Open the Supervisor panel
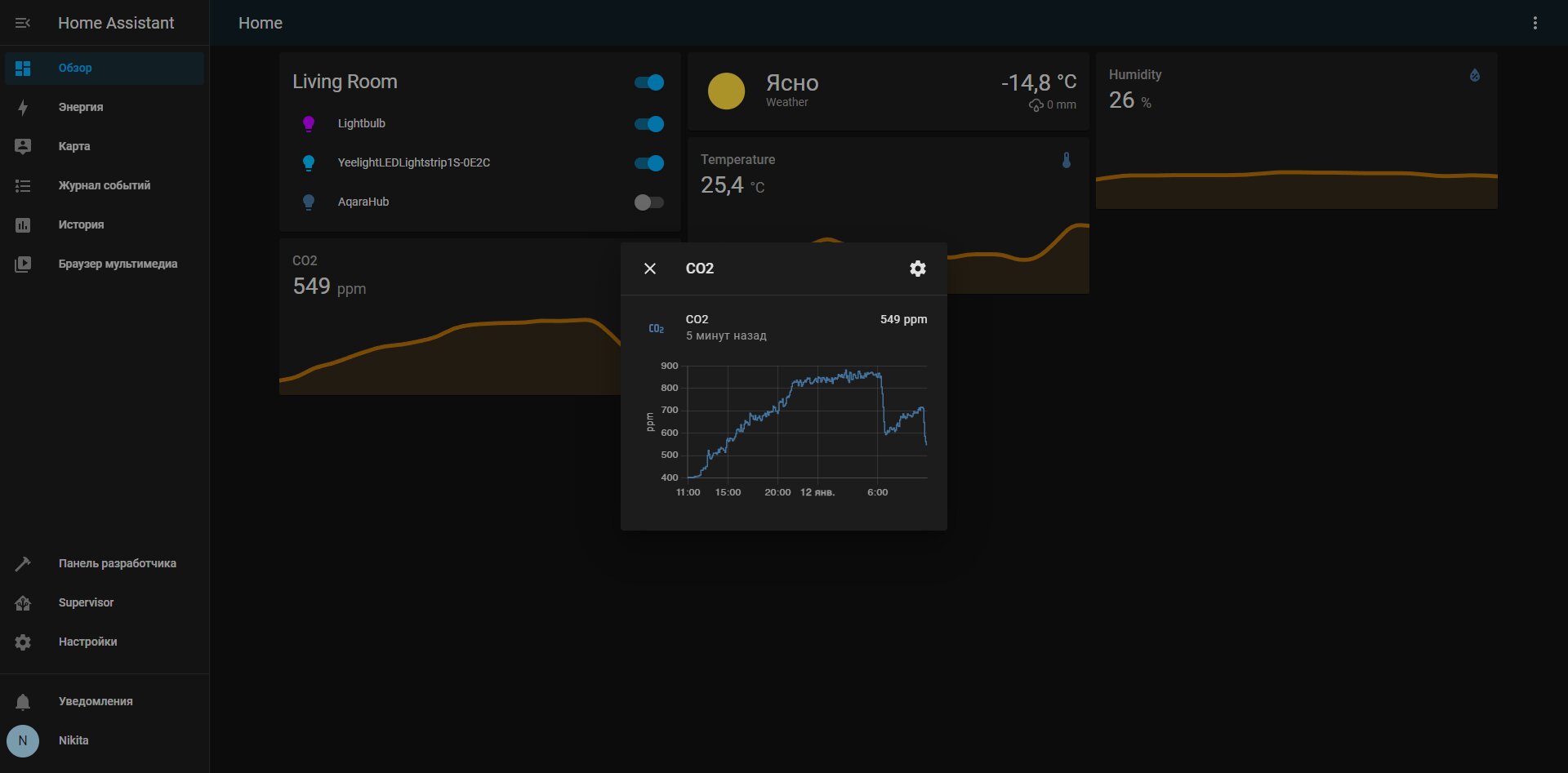This screenshot has height=773, width=1568. click(105, 602)
